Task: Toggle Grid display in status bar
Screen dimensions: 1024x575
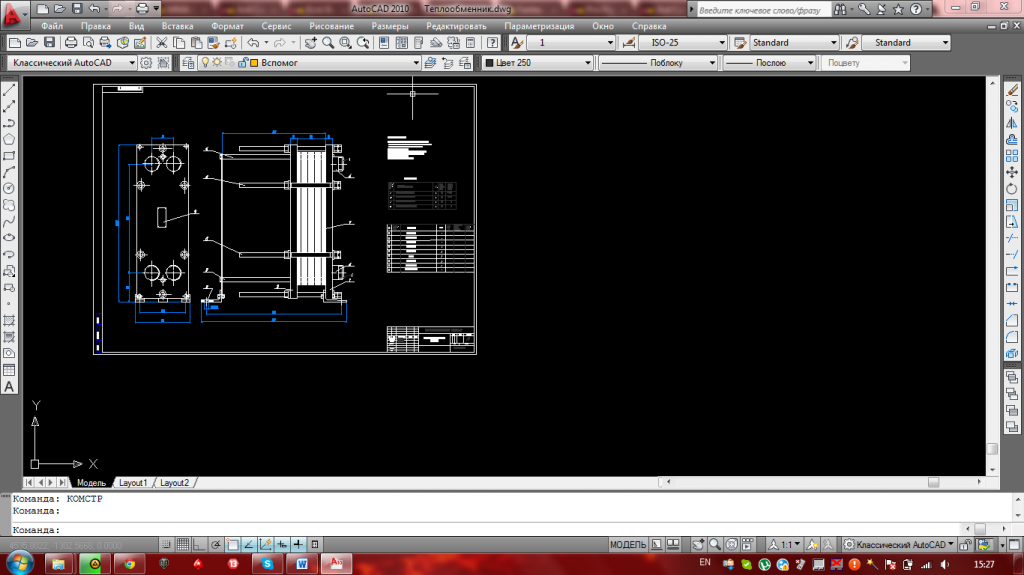Action: [x=183, y=544]
